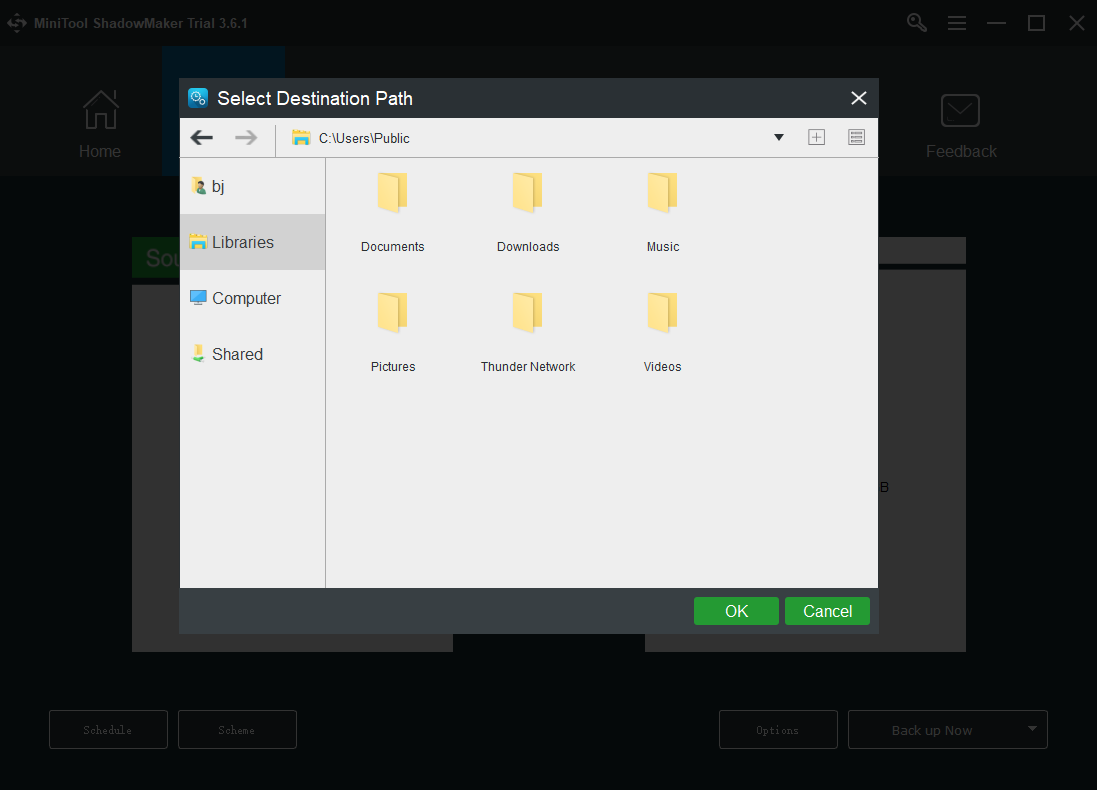1097x790 pixels.
Task: Click the MiniTool ShadowMaker logo
Action: click(16, 22)
